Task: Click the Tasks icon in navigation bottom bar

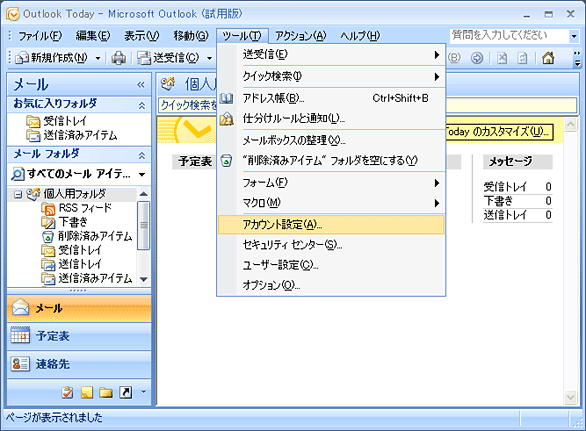Action: click(67, 392)
